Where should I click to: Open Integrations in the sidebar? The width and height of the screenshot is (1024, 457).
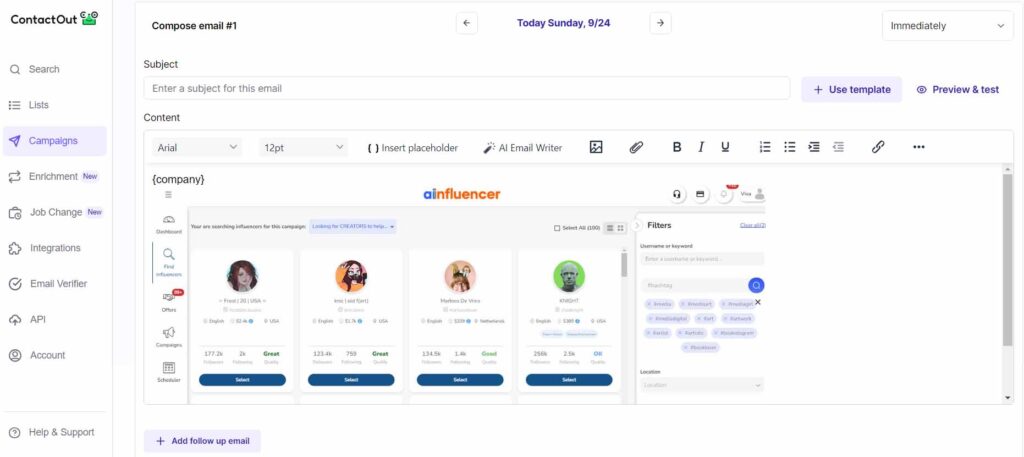pyautogui.click(x=55, y=248)
